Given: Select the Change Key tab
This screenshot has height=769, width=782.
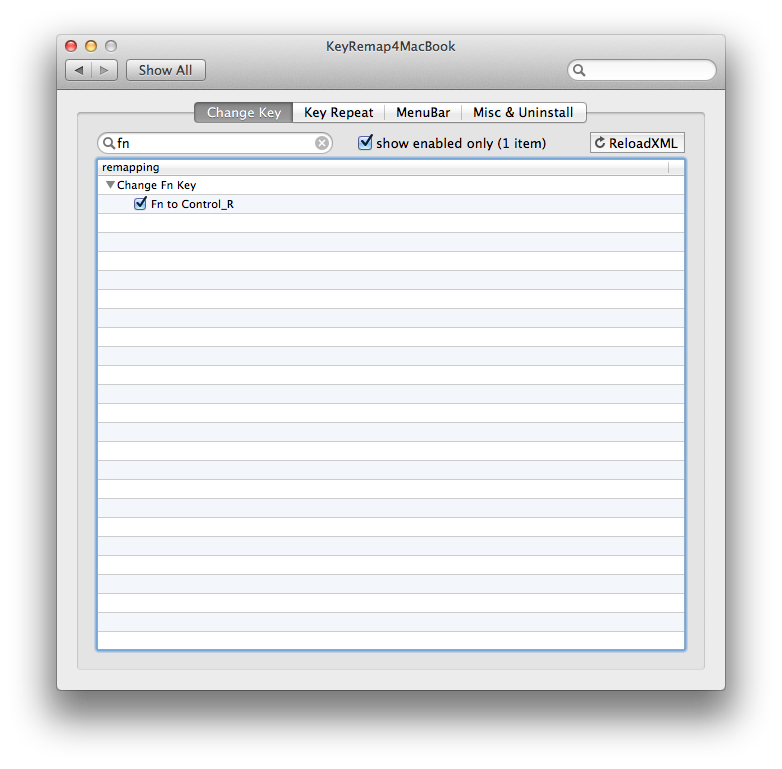Looking at the screenshot, I should coord(244,112).
